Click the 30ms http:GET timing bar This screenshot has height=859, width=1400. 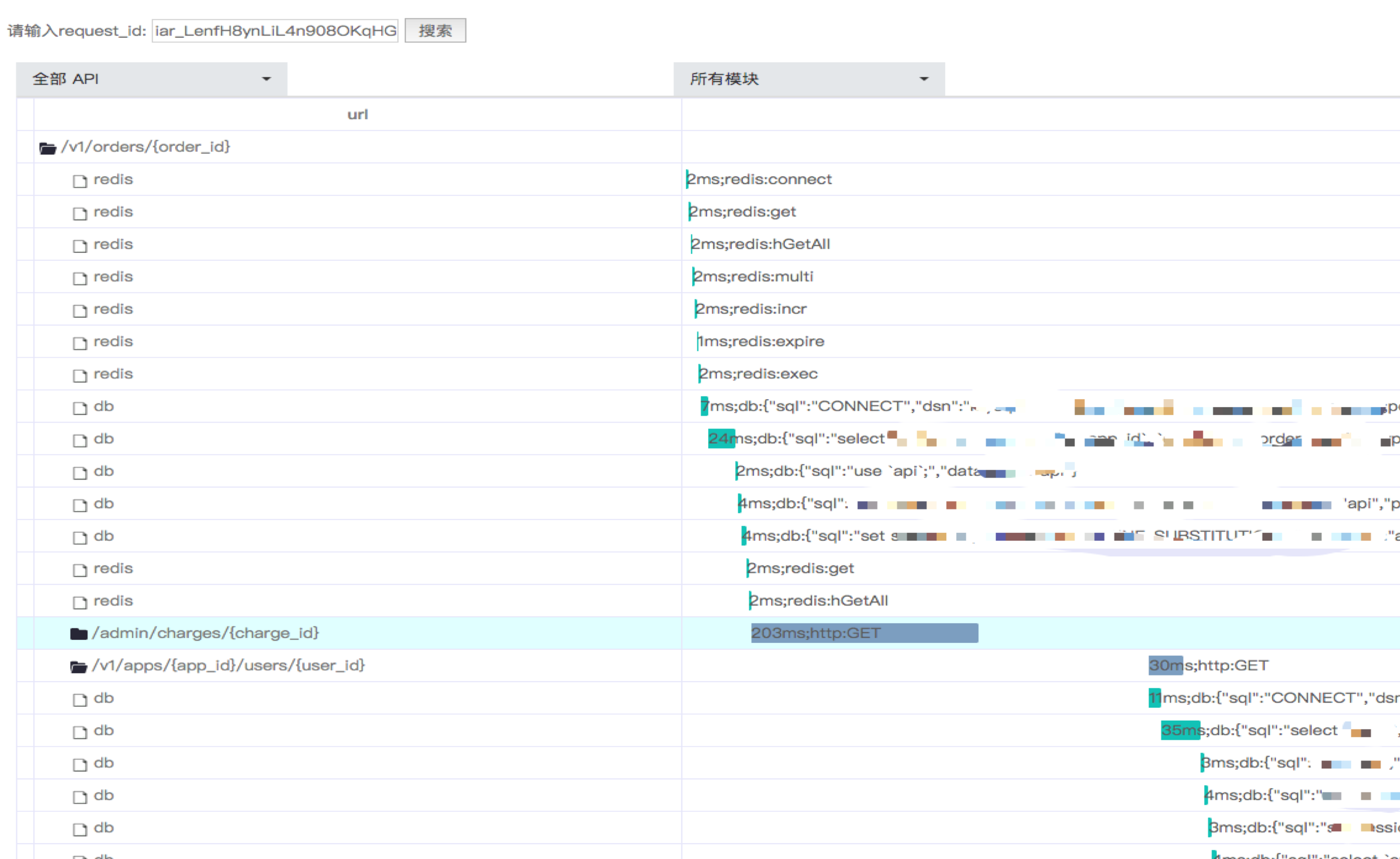[1165, 665]
